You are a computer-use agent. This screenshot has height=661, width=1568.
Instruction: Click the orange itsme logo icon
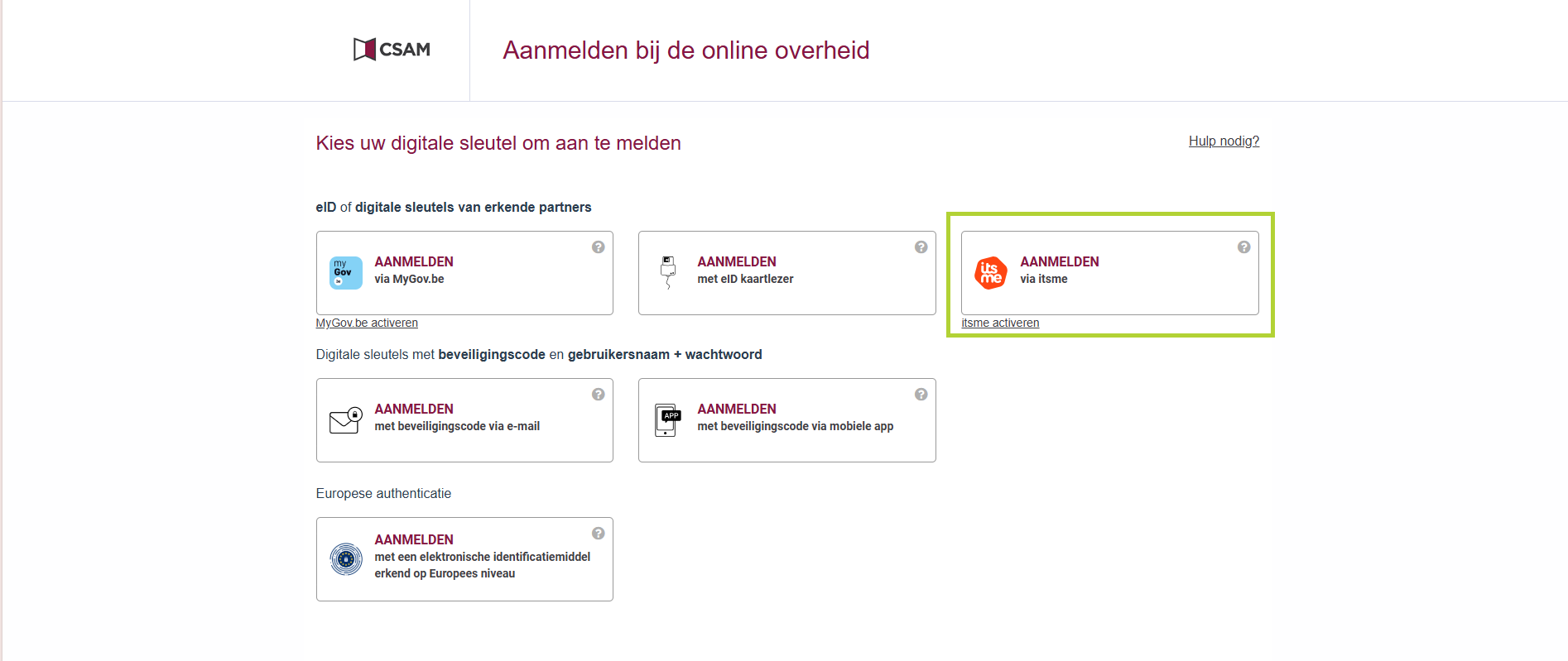pos(991,272)
